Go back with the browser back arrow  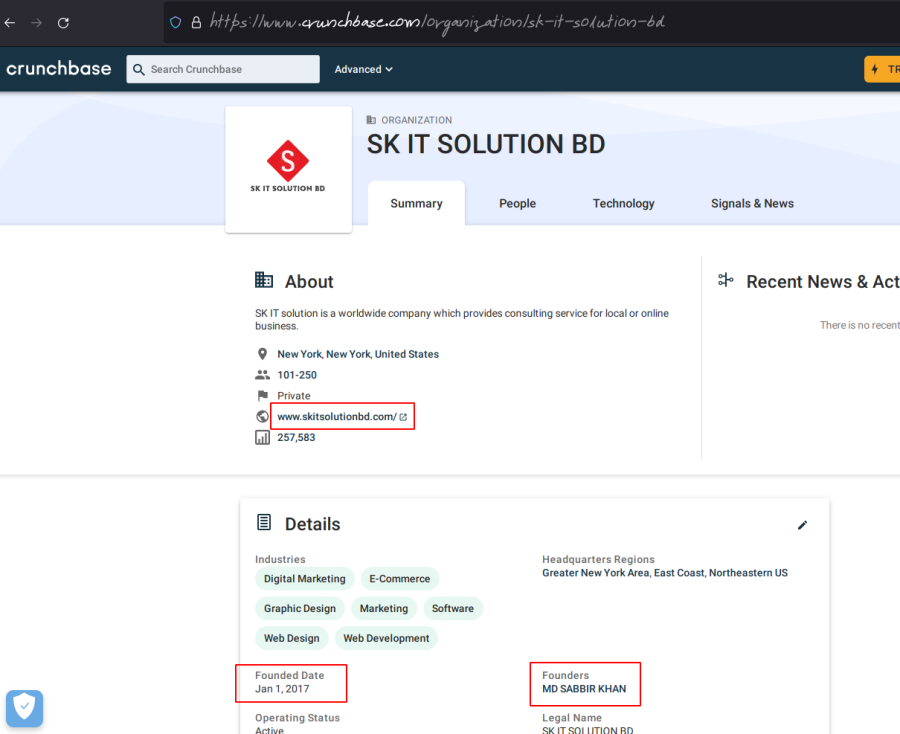tap(10, 23)
